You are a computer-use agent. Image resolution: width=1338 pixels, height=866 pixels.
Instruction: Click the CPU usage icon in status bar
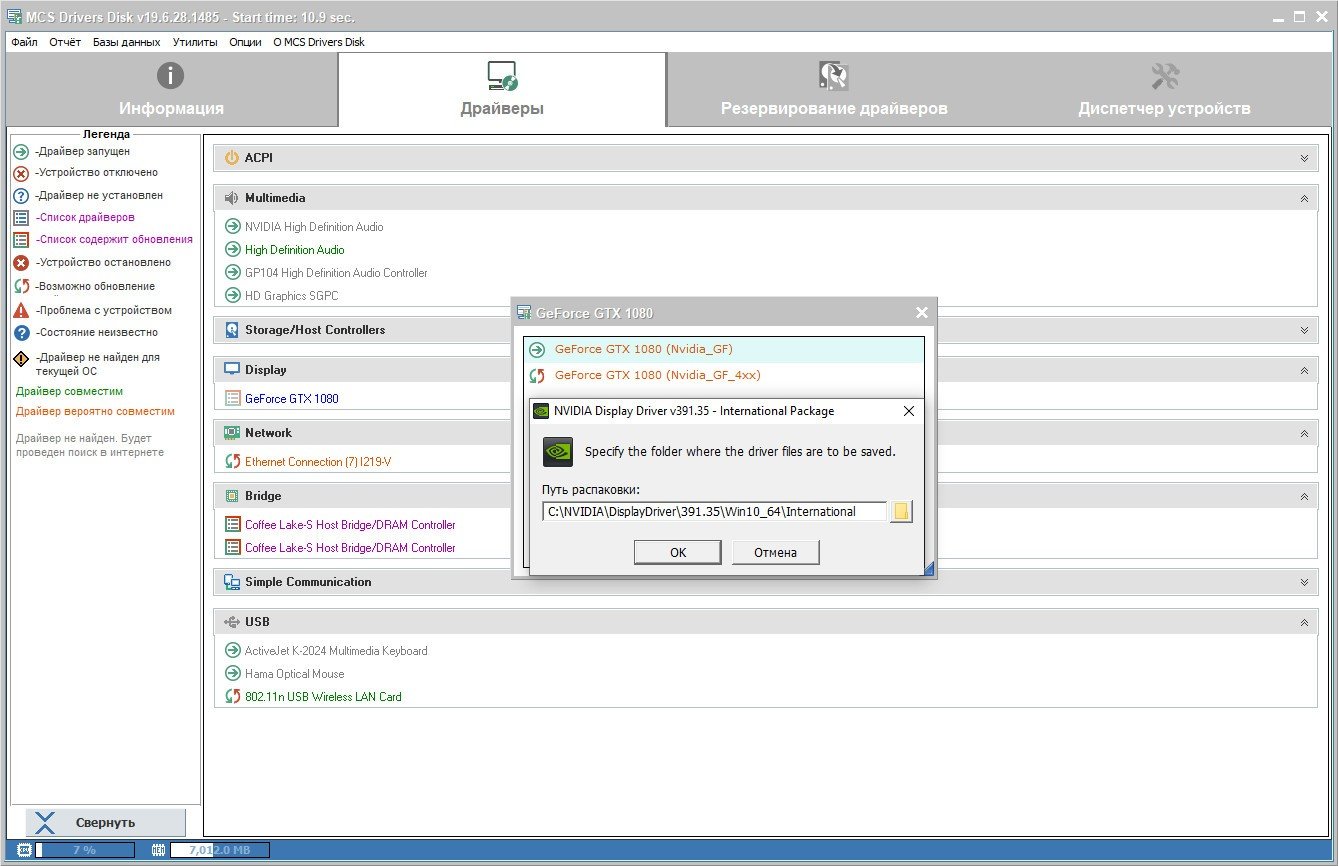(x=25, y=850)
